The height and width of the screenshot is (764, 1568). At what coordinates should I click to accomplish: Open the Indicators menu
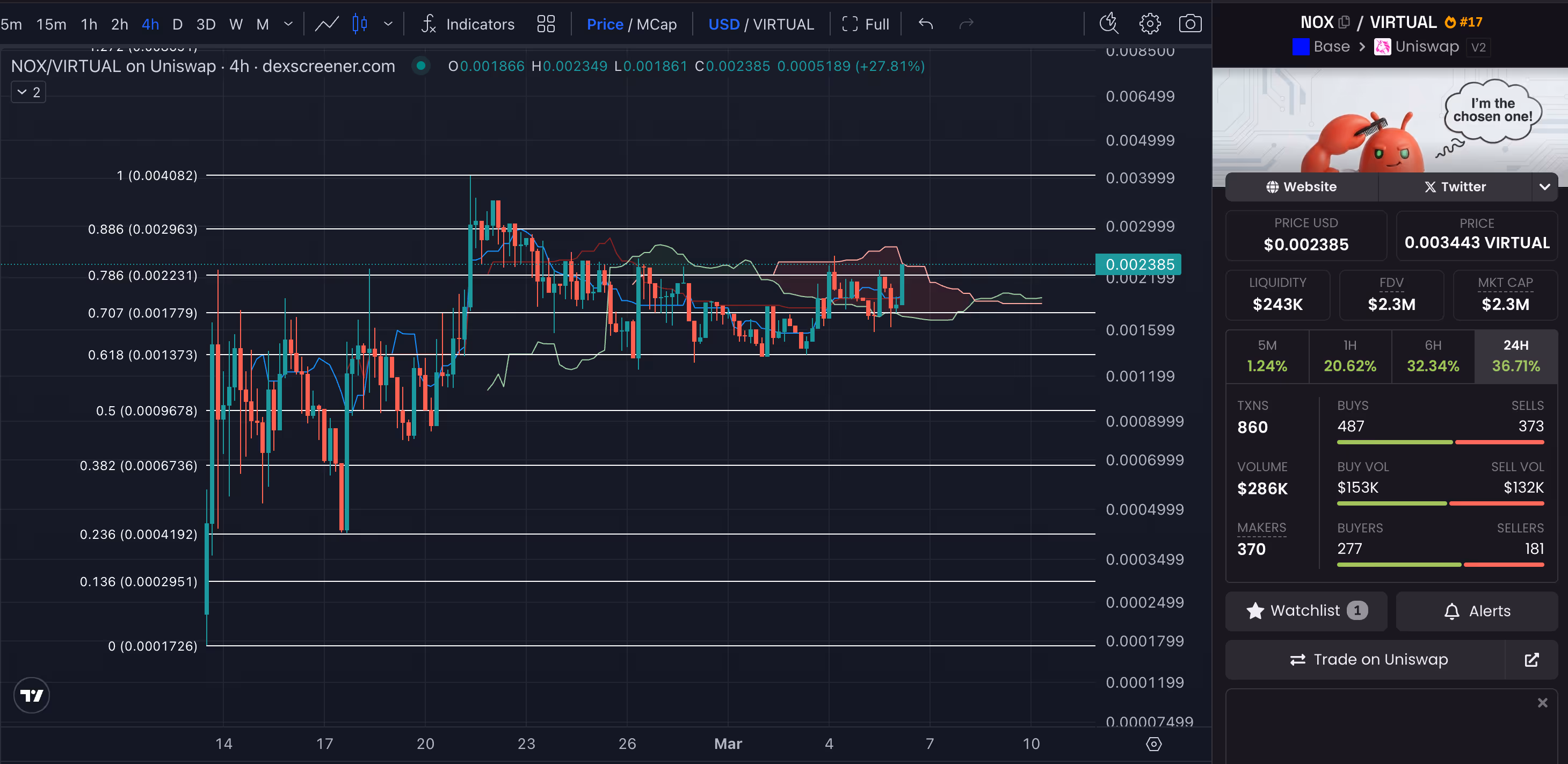(468, 24)
